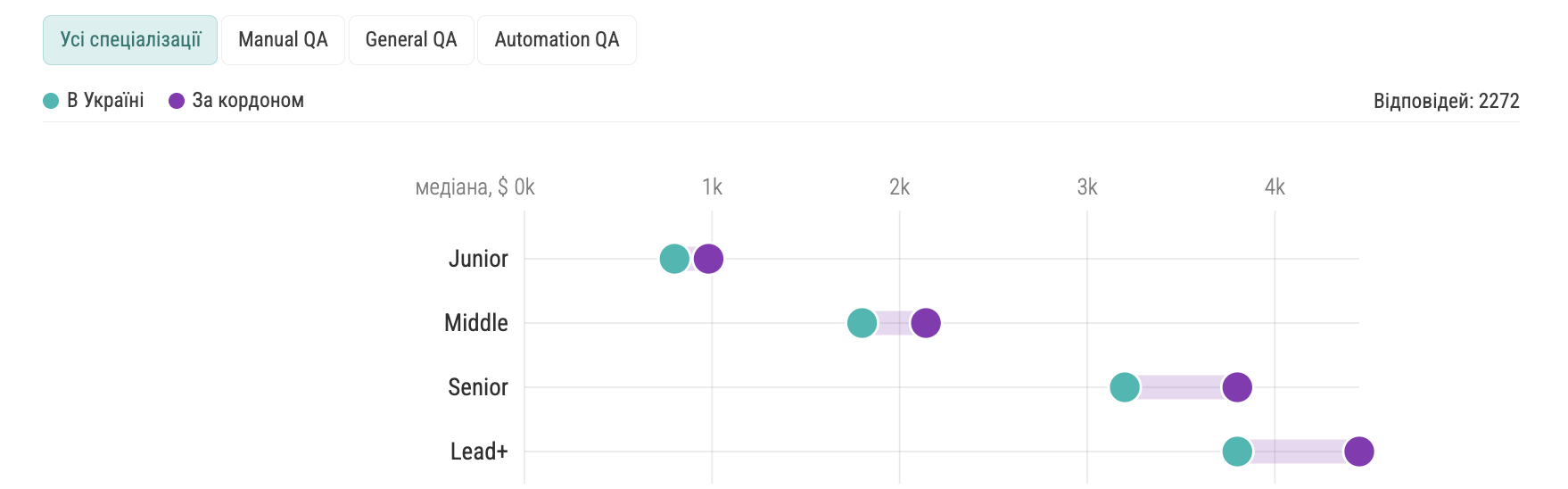Click the teal В Україні legend dot
1568x489 pixels.
[x=51, y=101]
